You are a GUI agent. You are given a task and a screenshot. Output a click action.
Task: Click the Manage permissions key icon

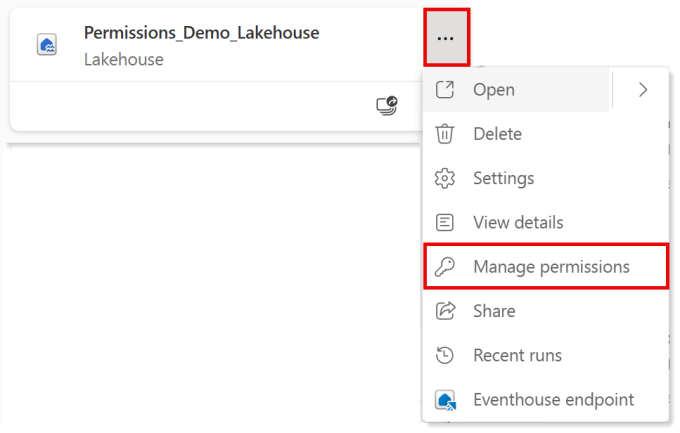445,266
